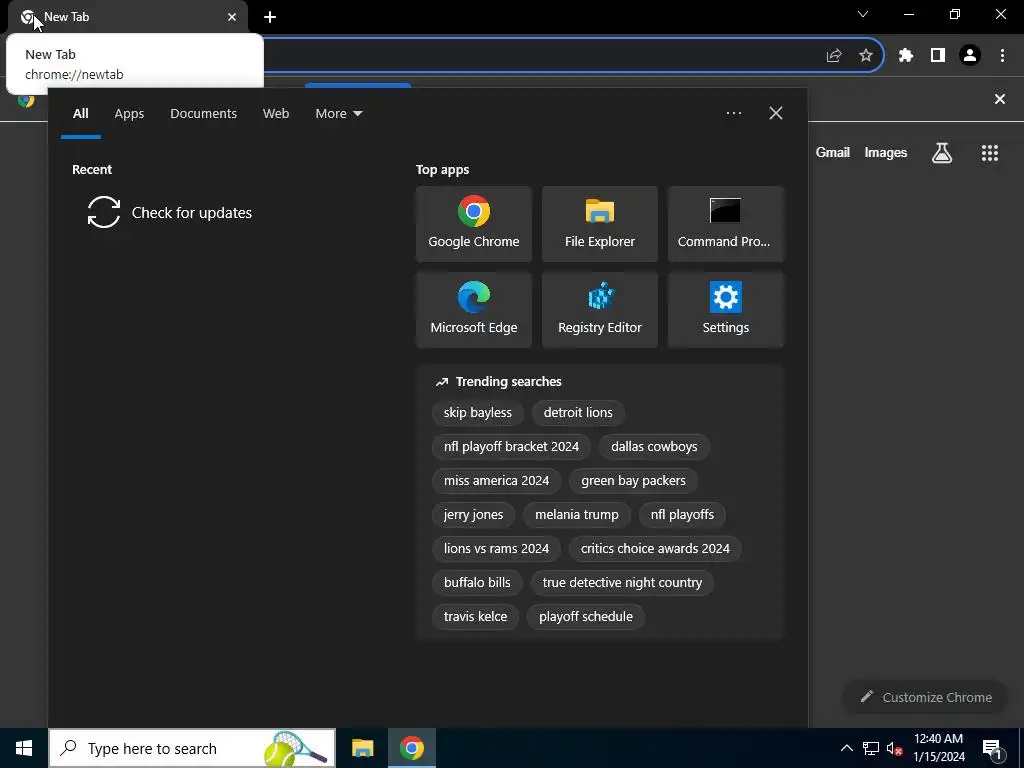Image resolution: width=1024 pixels, height=768 pixels.
Task: Launch Microsoft Edge tile
Action: (x=473, y=310)
